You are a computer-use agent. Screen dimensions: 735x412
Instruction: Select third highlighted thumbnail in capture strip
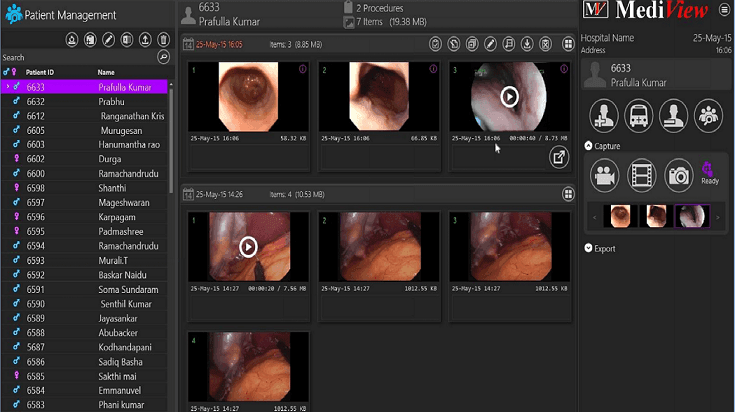[692, 216]
